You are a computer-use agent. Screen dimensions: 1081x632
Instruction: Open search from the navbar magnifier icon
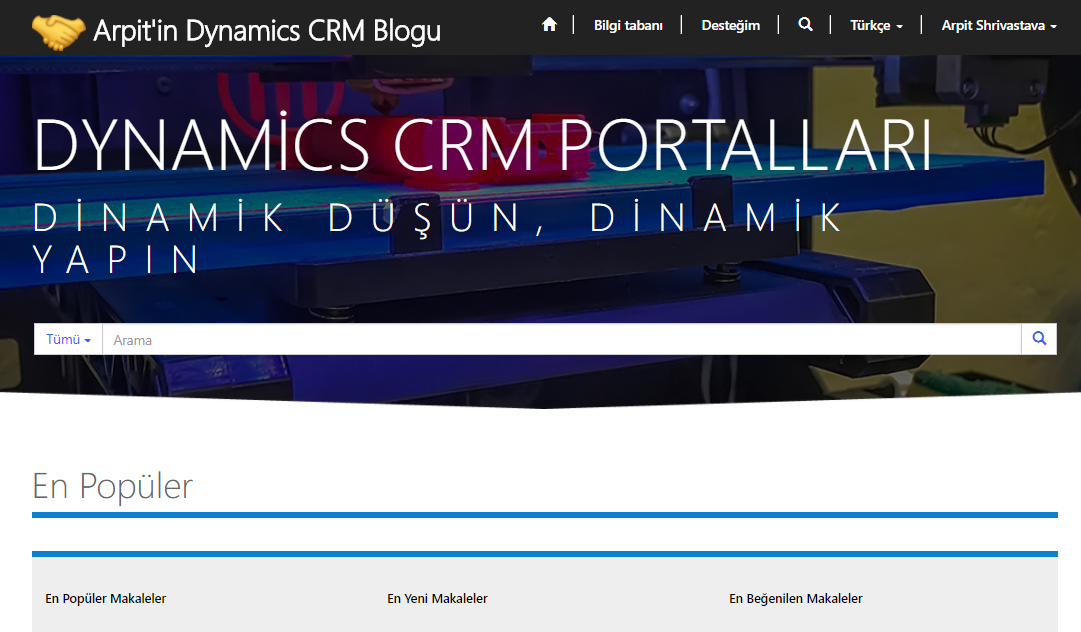click(805, 25)
